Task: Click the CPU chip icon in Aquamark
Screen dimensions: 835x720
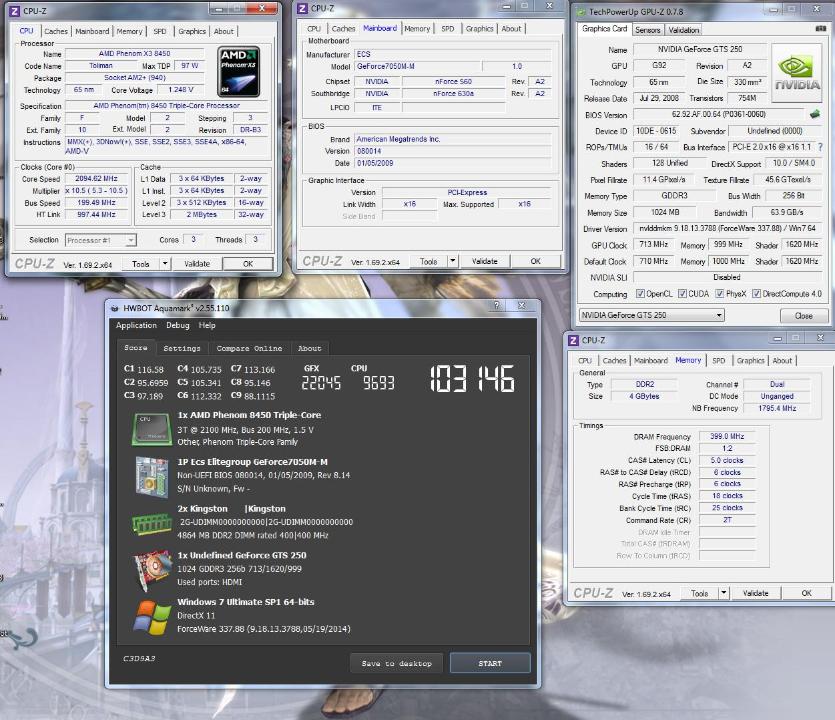Action: 152,429
